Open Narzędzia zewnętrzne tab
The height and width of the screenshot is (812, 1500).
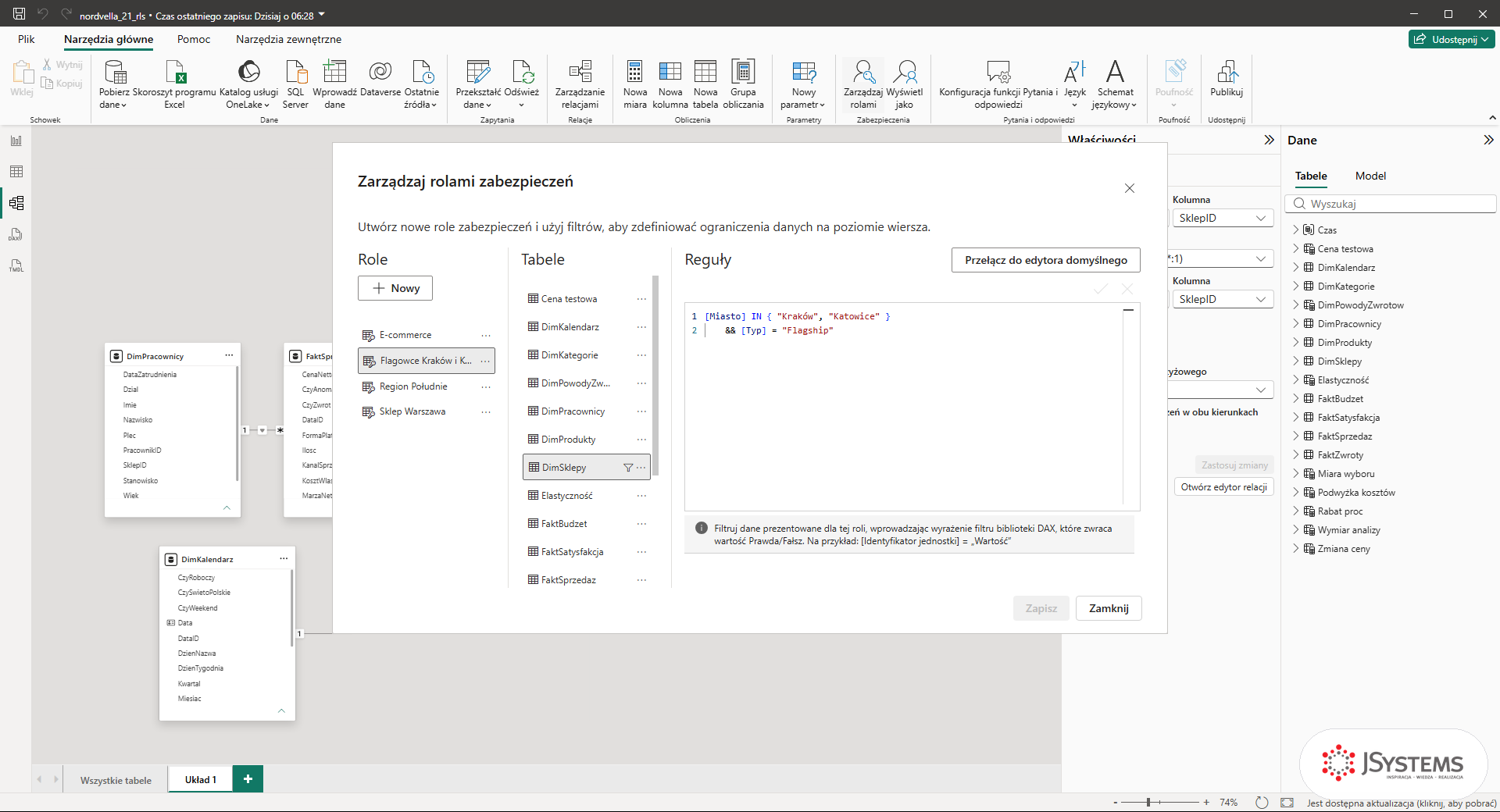click(288, 39)
